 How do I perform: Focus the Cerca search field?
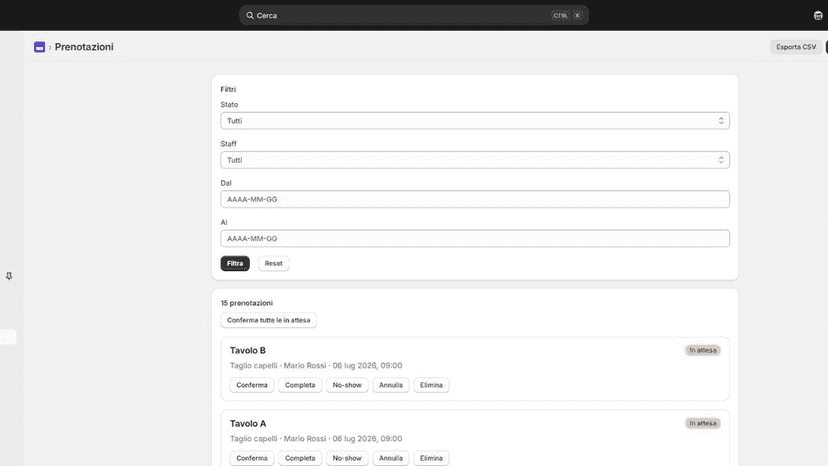pos(414,15)
